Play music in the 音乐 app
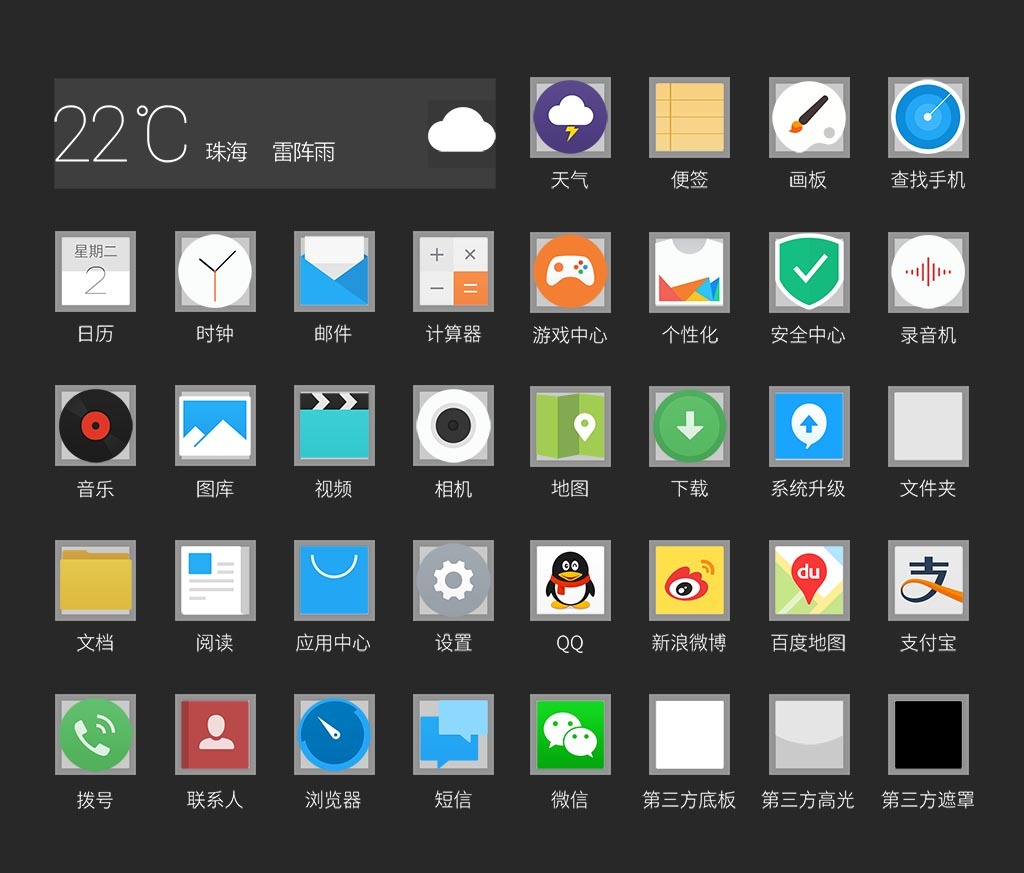This screenshot has width=1024, height=873. pyautogui.click(x=95, y=426)
